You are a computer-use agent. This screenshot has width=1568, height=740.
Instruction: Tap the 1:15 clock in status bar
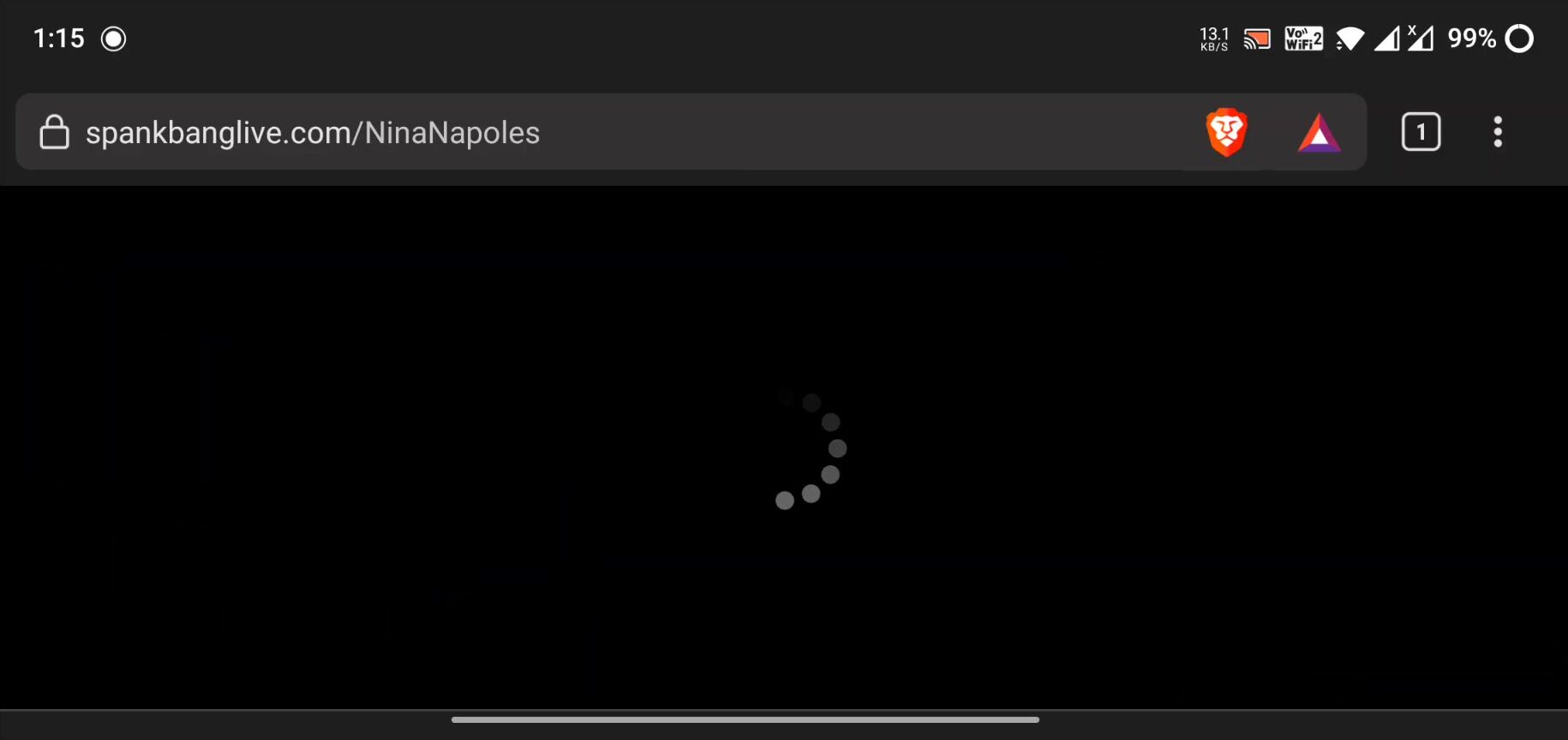(x=58, y=39)
